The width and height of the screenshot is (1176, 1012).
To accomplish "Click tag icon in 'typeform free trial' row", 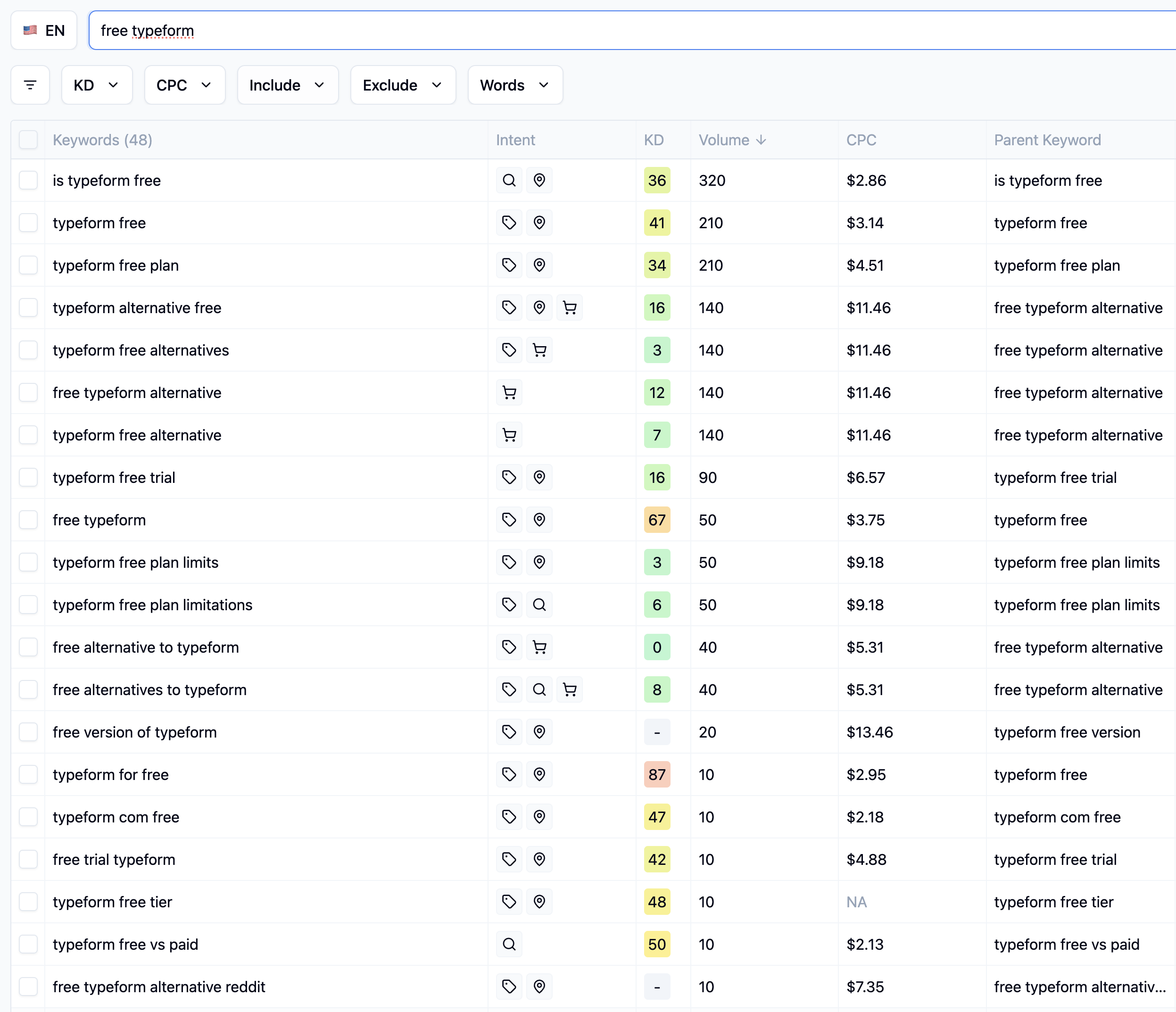I will (509, 477).
